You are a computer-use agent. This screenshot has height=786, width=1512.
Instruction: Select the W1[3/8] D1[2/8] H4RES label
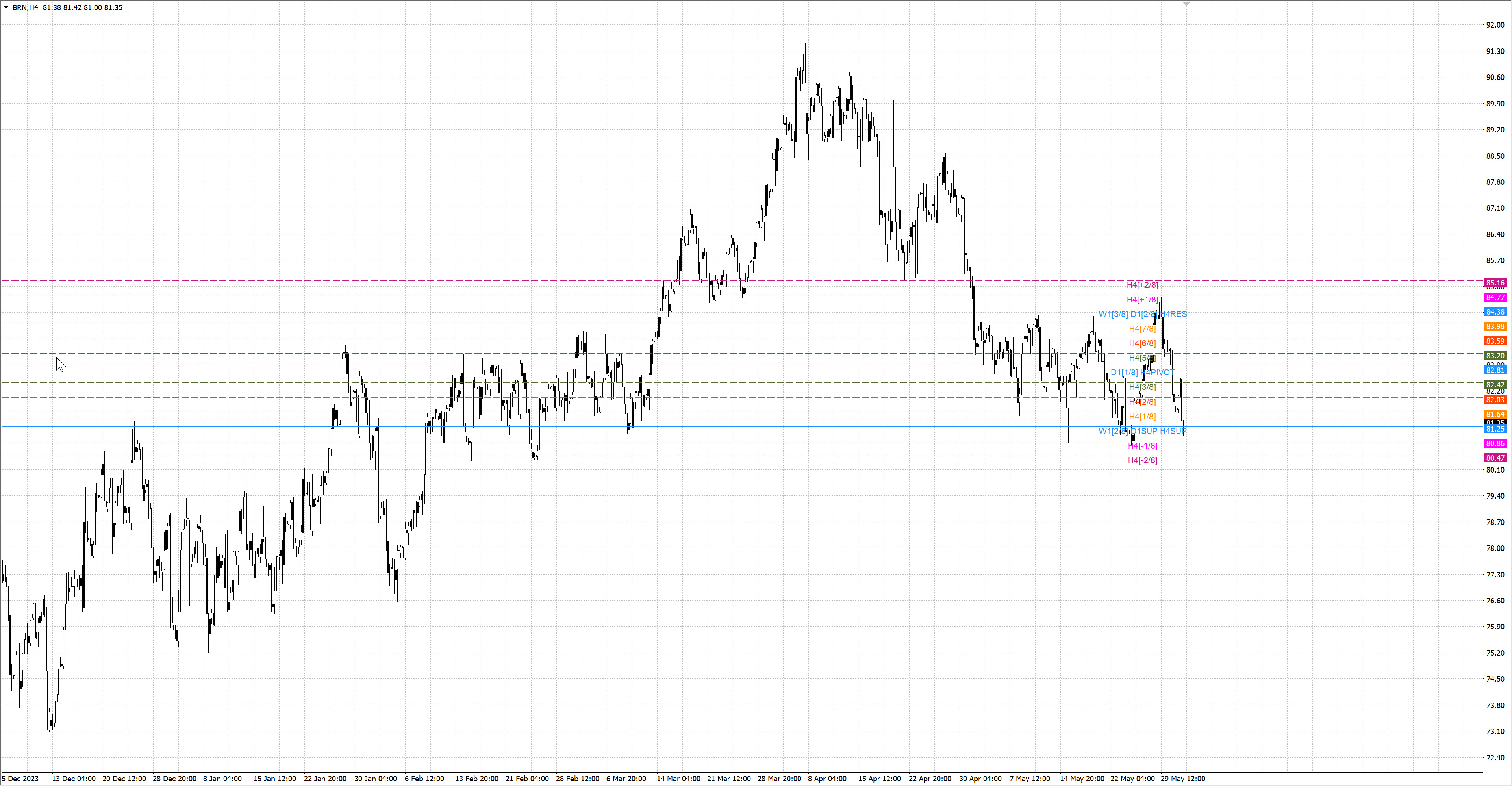[1142, 314]
